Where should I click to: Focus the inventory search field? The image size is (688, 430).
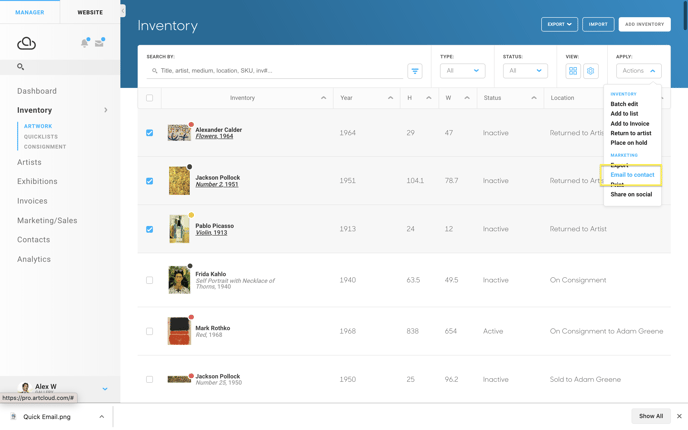click(275, 71)
